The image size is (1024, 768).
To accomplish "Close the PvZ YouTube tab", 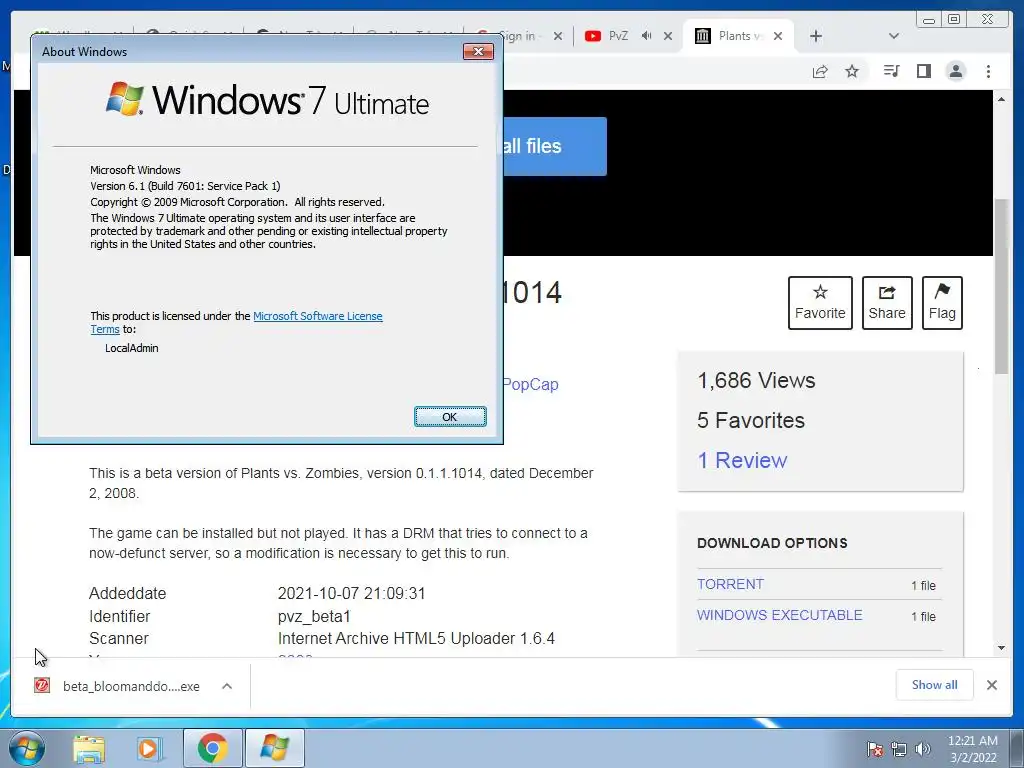I will 668,37.
